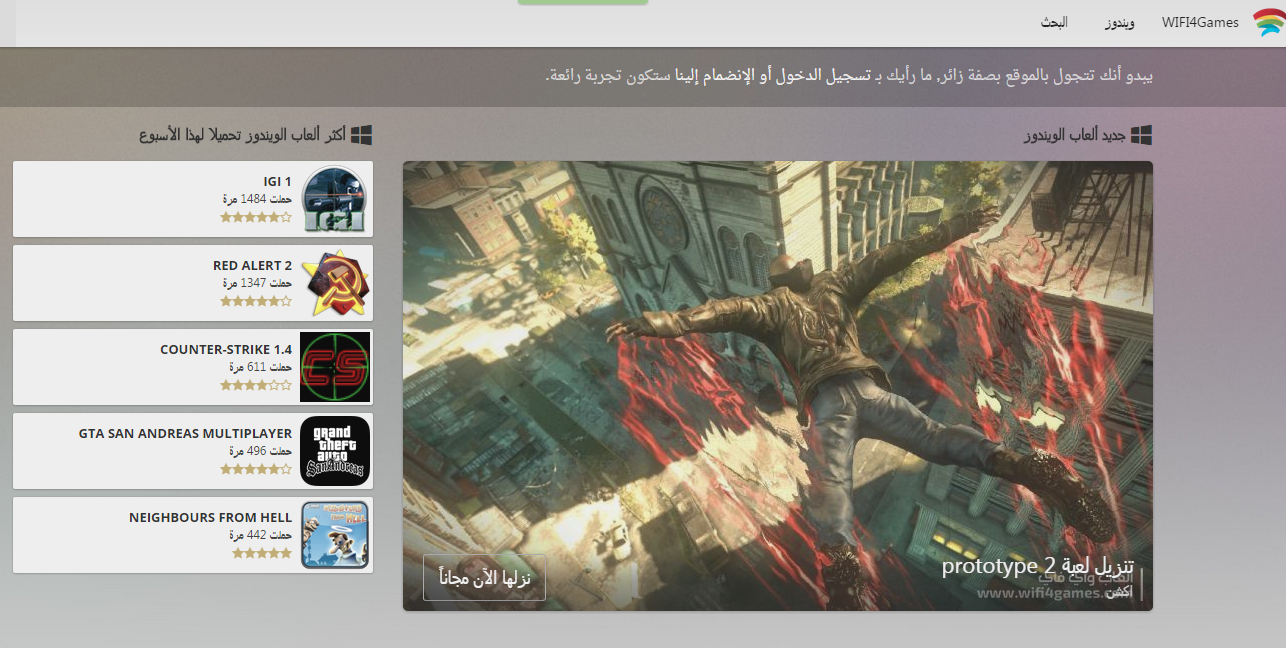Open the NEIGHBOURS FROM HELL title link
The width and height of the screenshot is (1286, 648).
(x=210, y=517)
